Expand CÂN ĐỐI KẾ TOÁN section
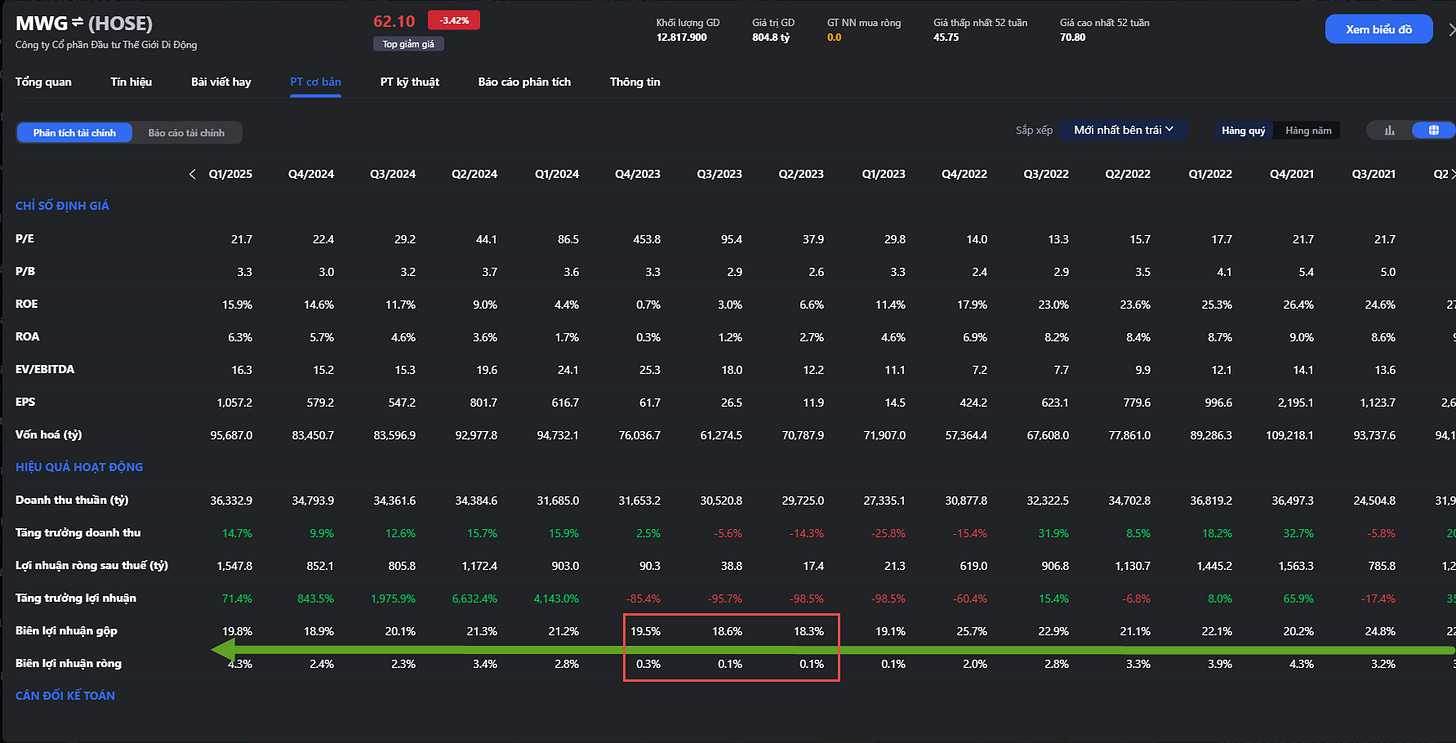The height and width of the screenshot is (743, 1456). (x=65, y=695)
